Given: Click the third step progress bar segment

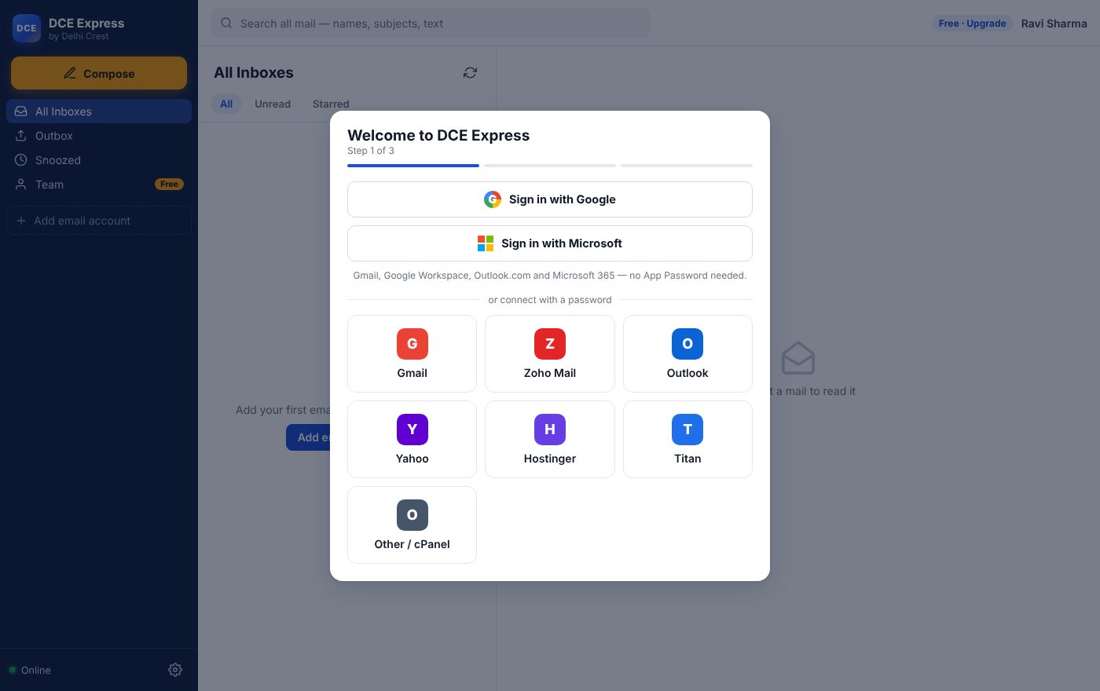Looking at the screenshot, I should pos(686,166).
